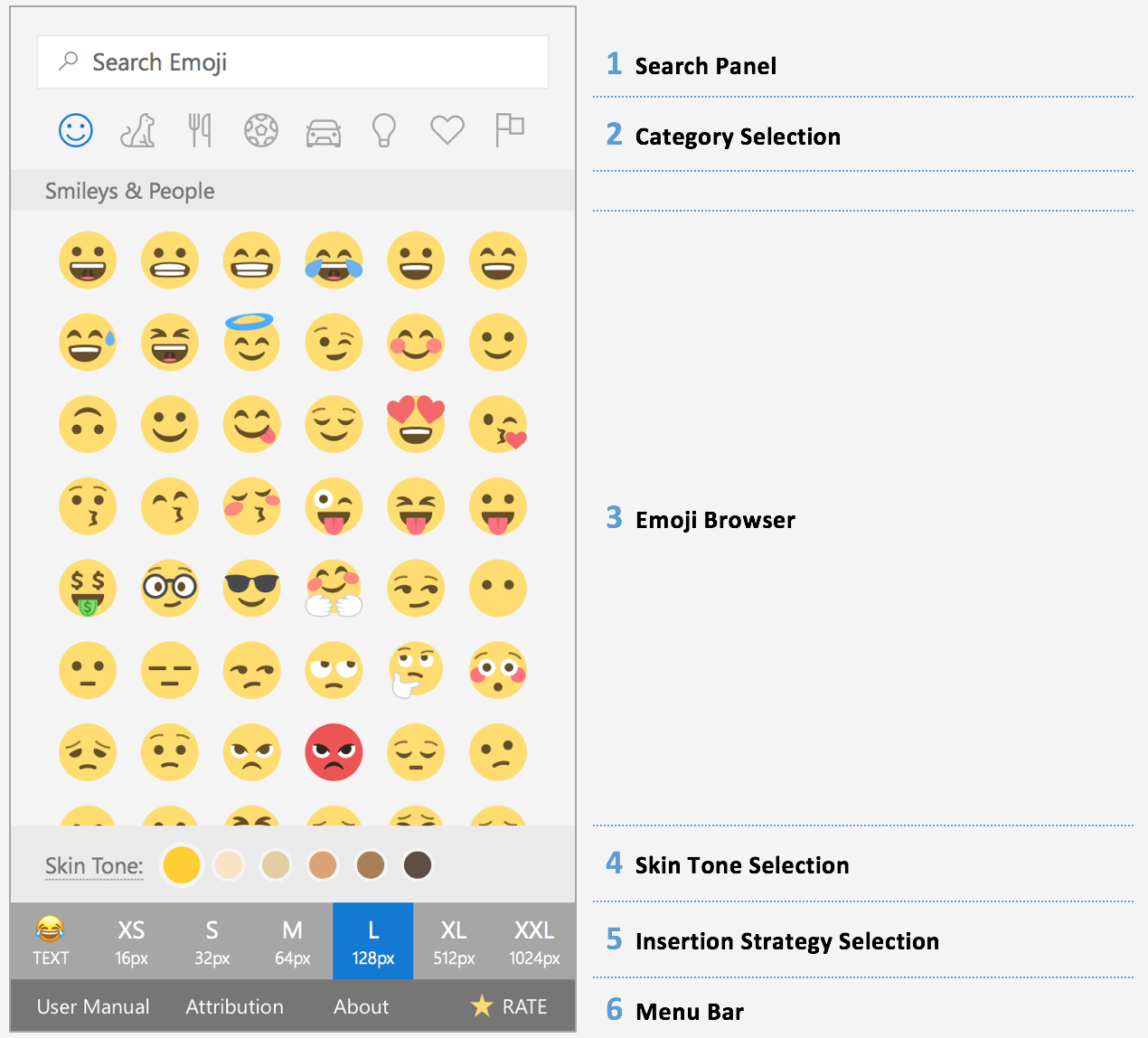Image resolution: width=1148 pixels, height=1038 pixels.
Task: Insert the face blowing a kiss emoji
Action: point(498,424)
